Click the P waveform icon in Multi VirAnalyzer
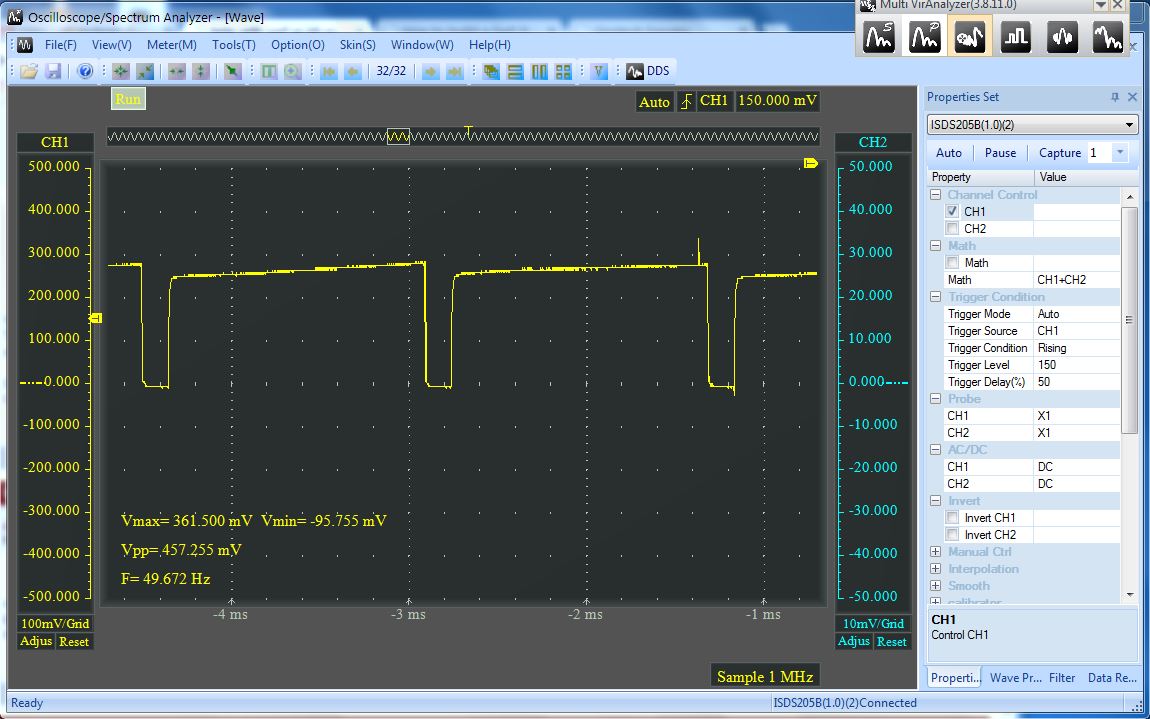Screen dimensions: 1150x719 coord(925,35)
